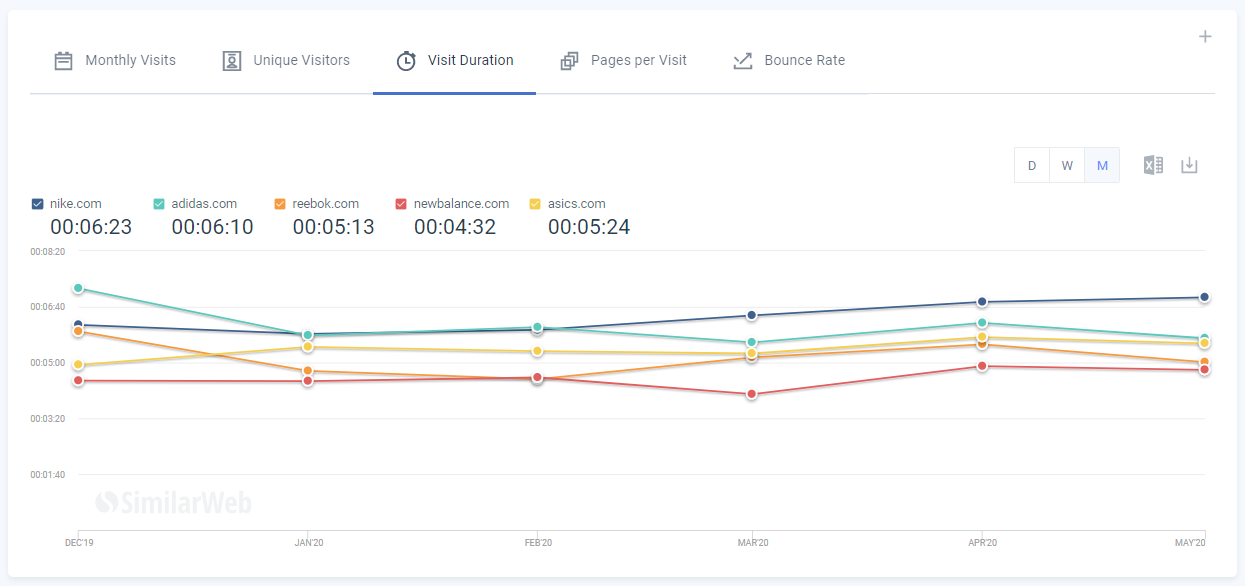Select the MAR'20 x-axis label
The height and width of the screenshot is (586, 1245).
[752, 543]
